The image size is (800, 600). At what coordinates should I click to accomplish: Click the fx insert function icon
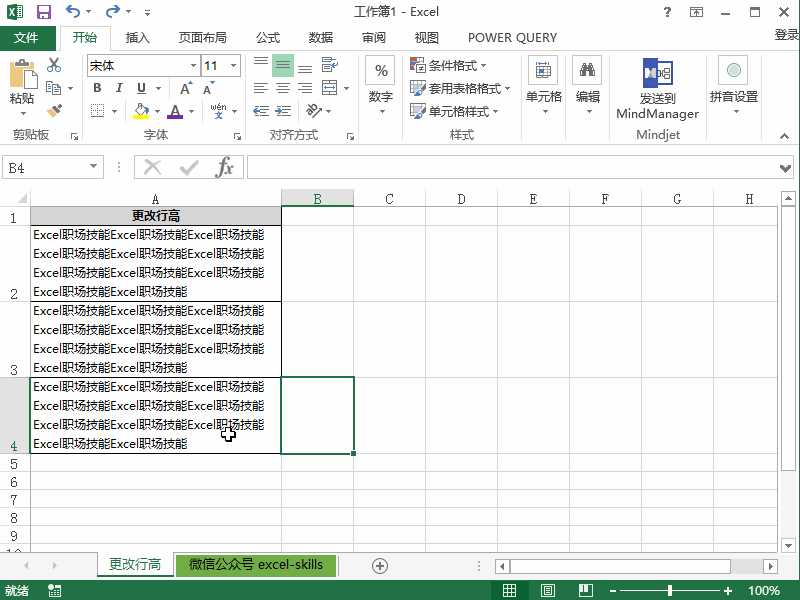click(224, 167)
